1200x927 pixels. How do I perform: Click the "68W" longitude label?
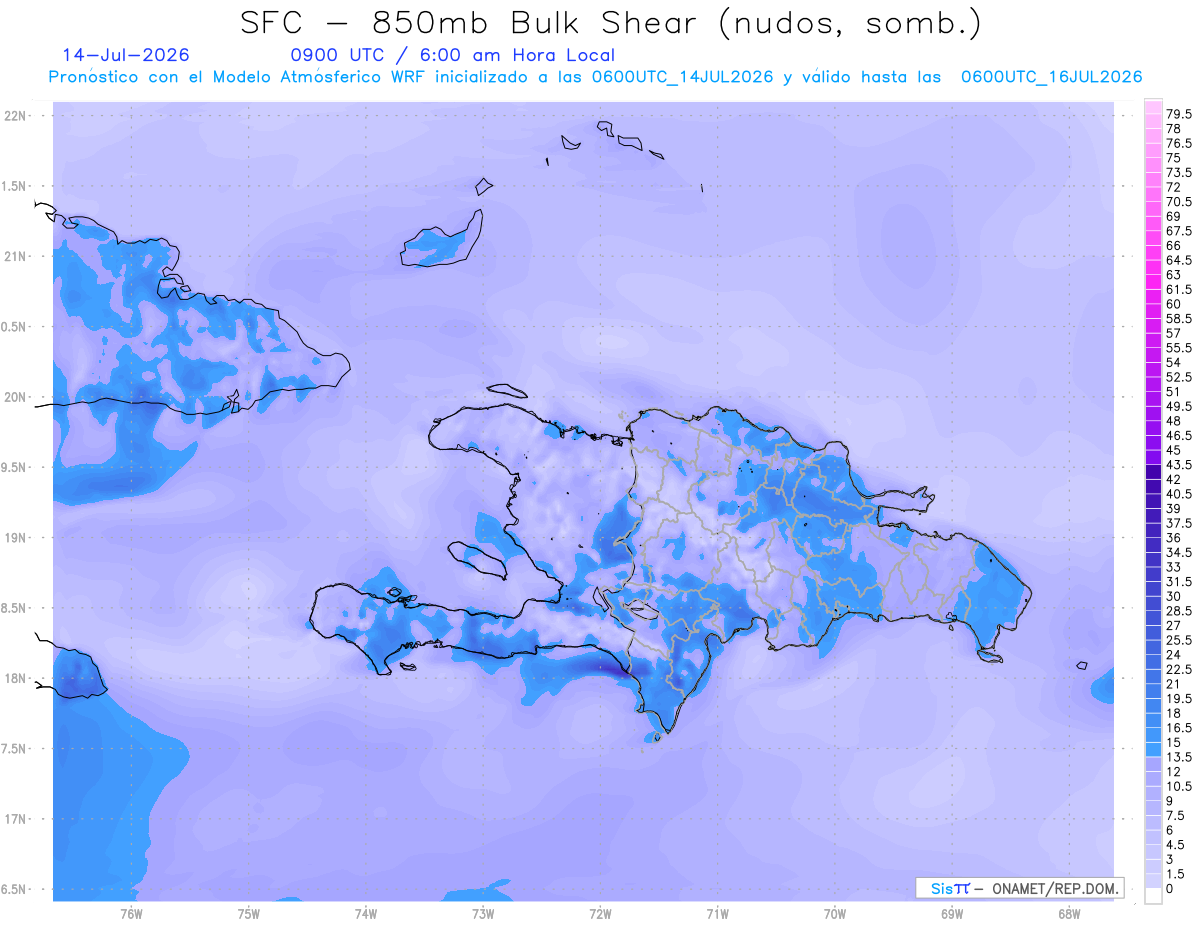click(1069, 913)
